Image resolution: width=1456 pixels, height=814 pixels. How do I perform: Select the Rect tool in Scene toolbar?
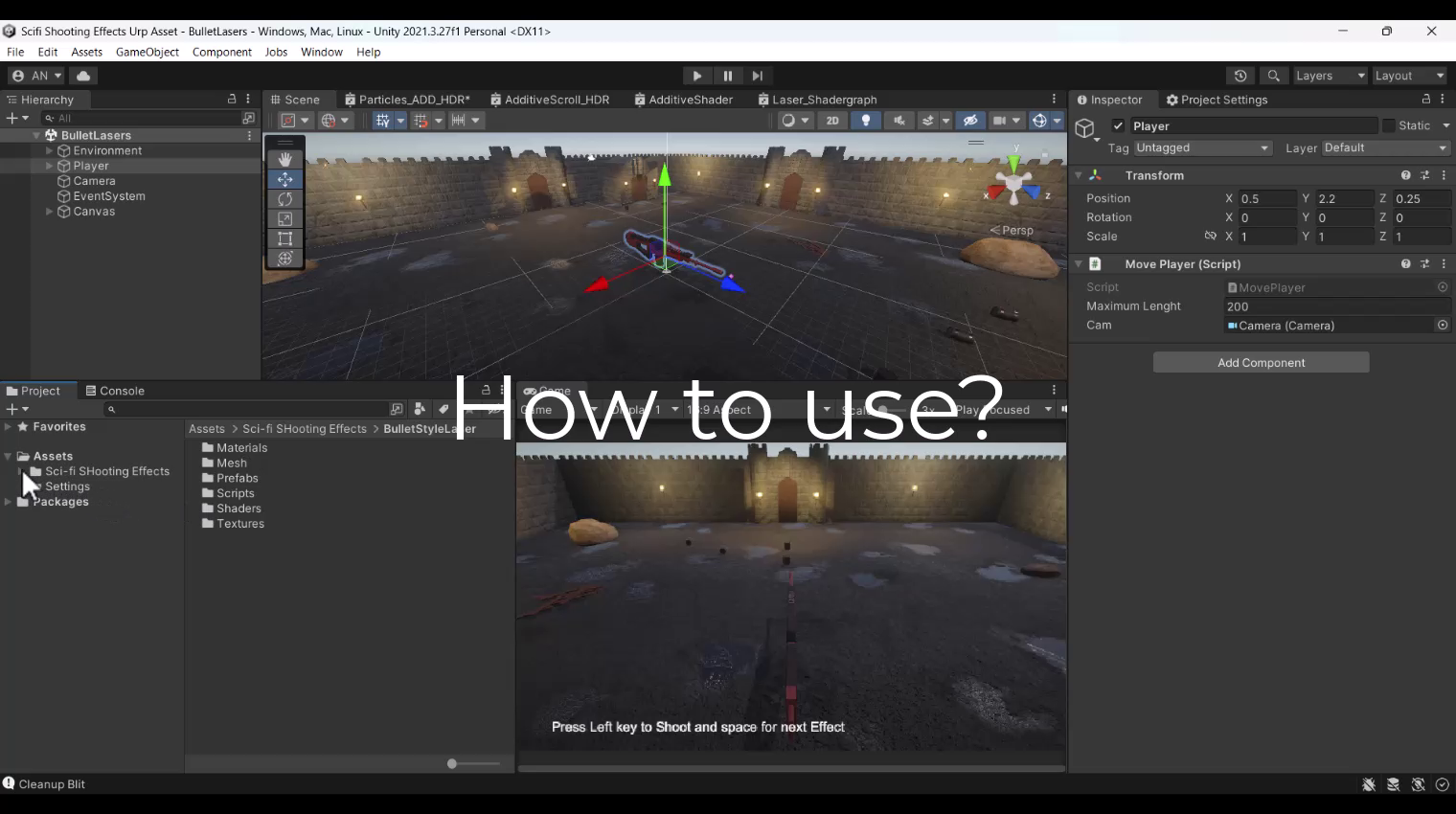284,238
